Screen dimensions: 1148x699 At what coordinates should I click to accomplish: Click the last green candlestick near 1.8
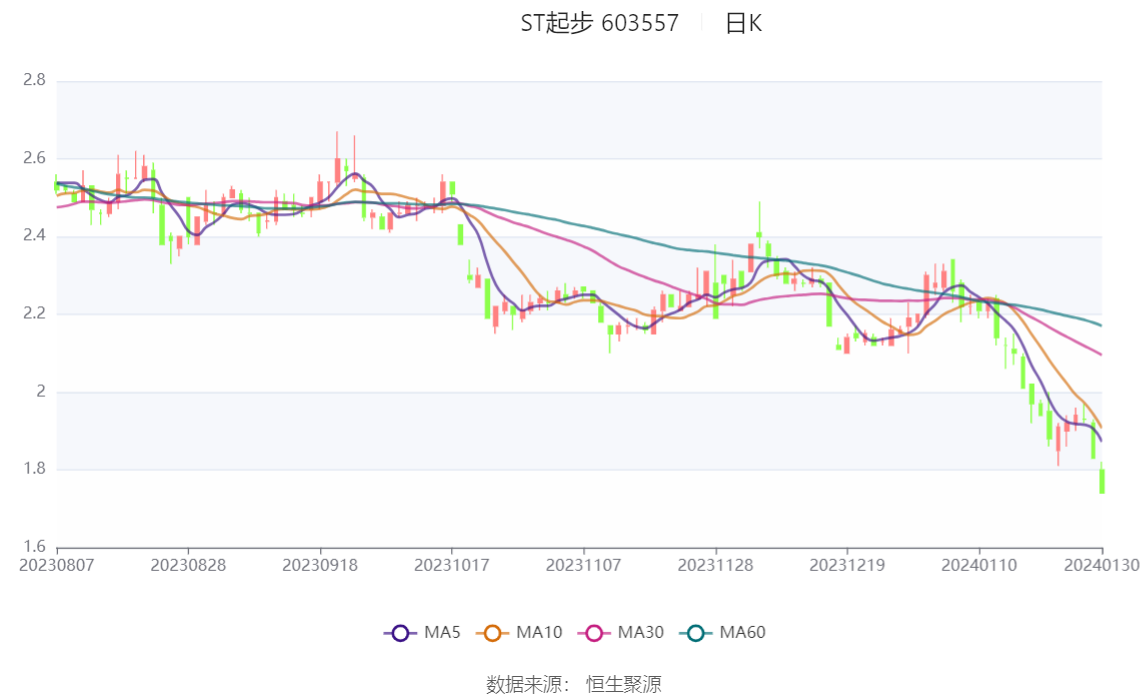[x=1102, y=481]
